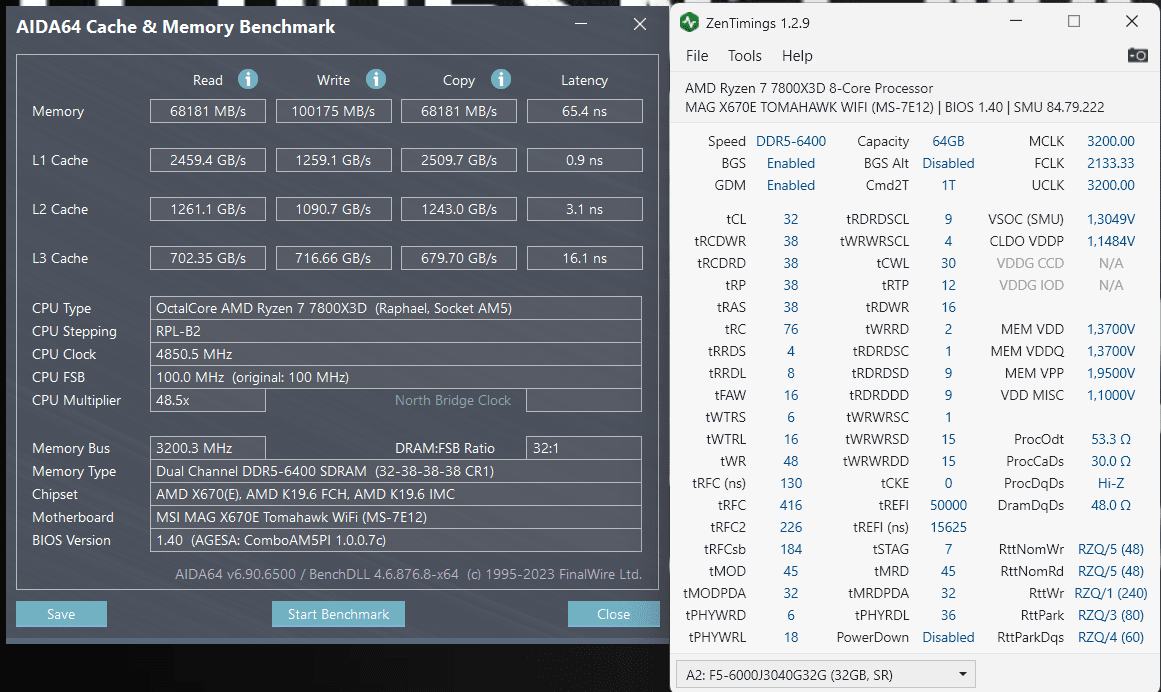
Task: Click the ZenTimings app logo icon
Action: point(689,23)
